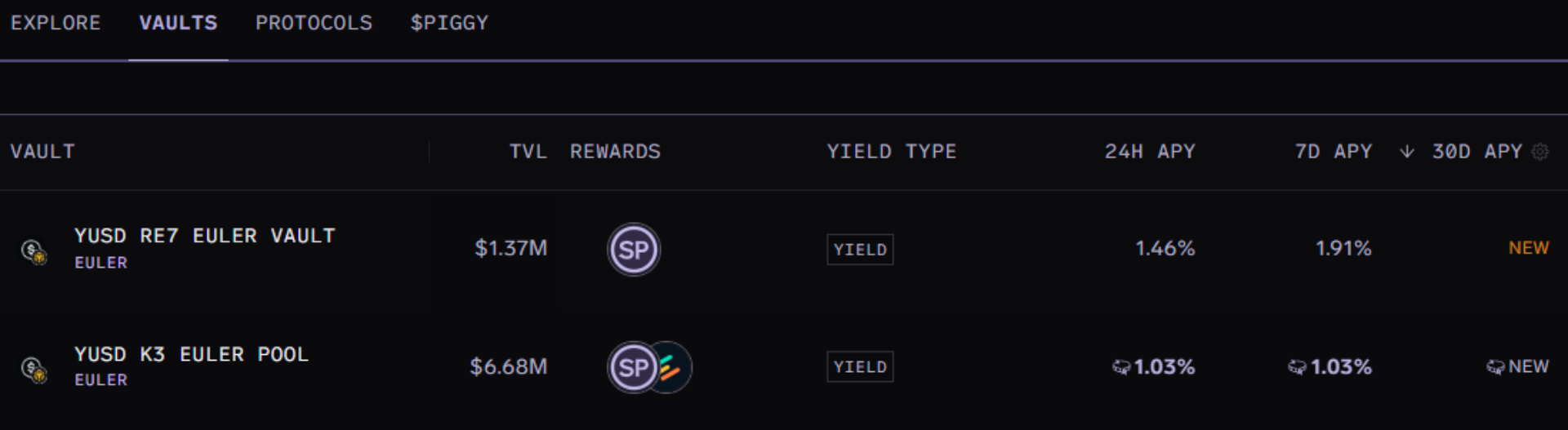This screenshot has width=1568, height=430.
Task: Click the boost icon beside K3 24H APY
Action: [x=1121, y=368]
